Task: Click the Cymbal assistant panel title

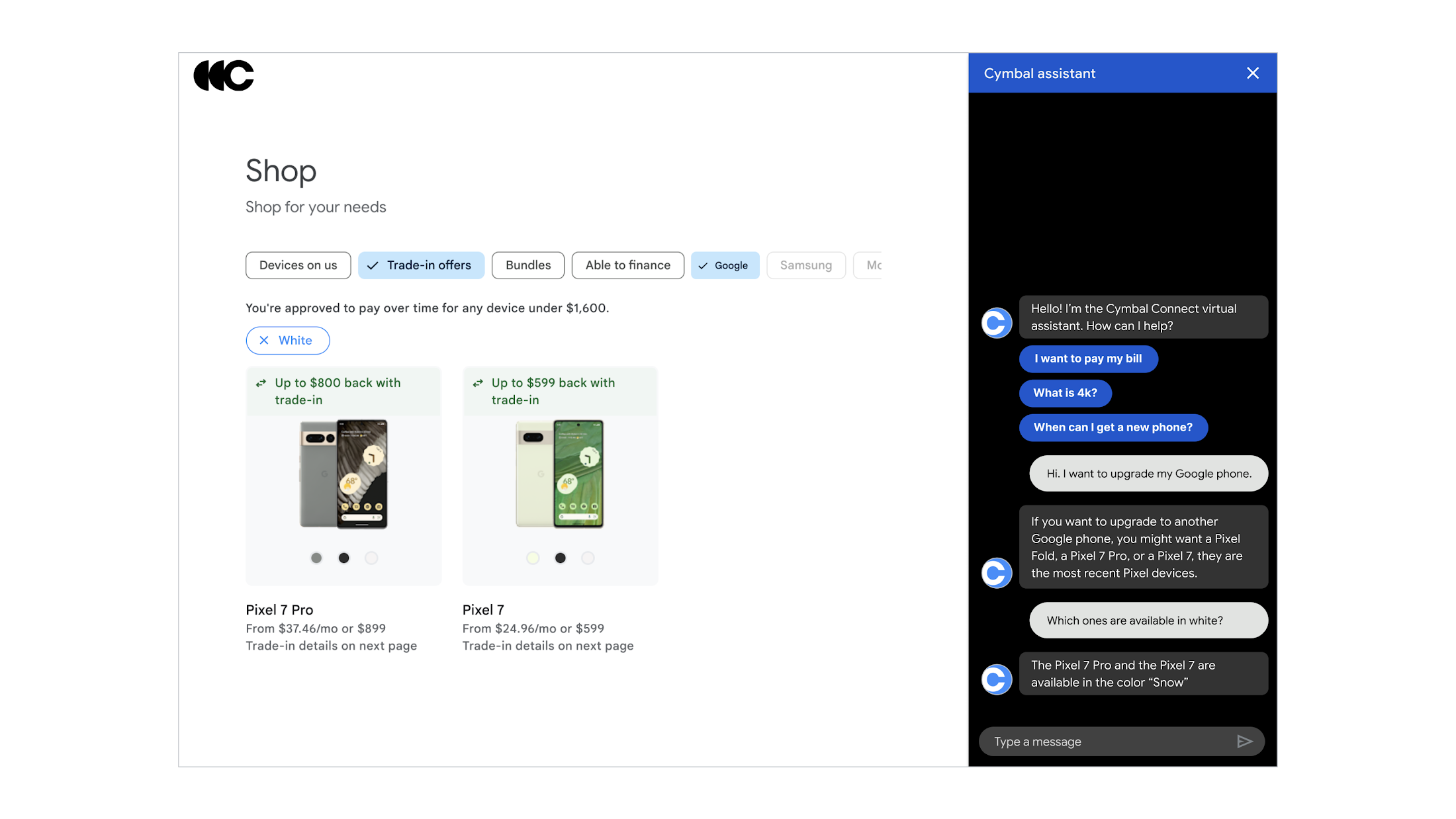Action: [x=1040, y=73]
